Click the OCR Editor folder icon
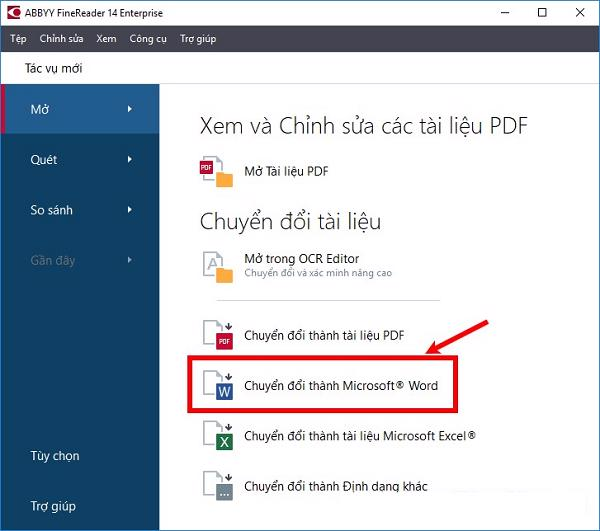This screenshot has height=531, width=600. (x=217, y=265)
